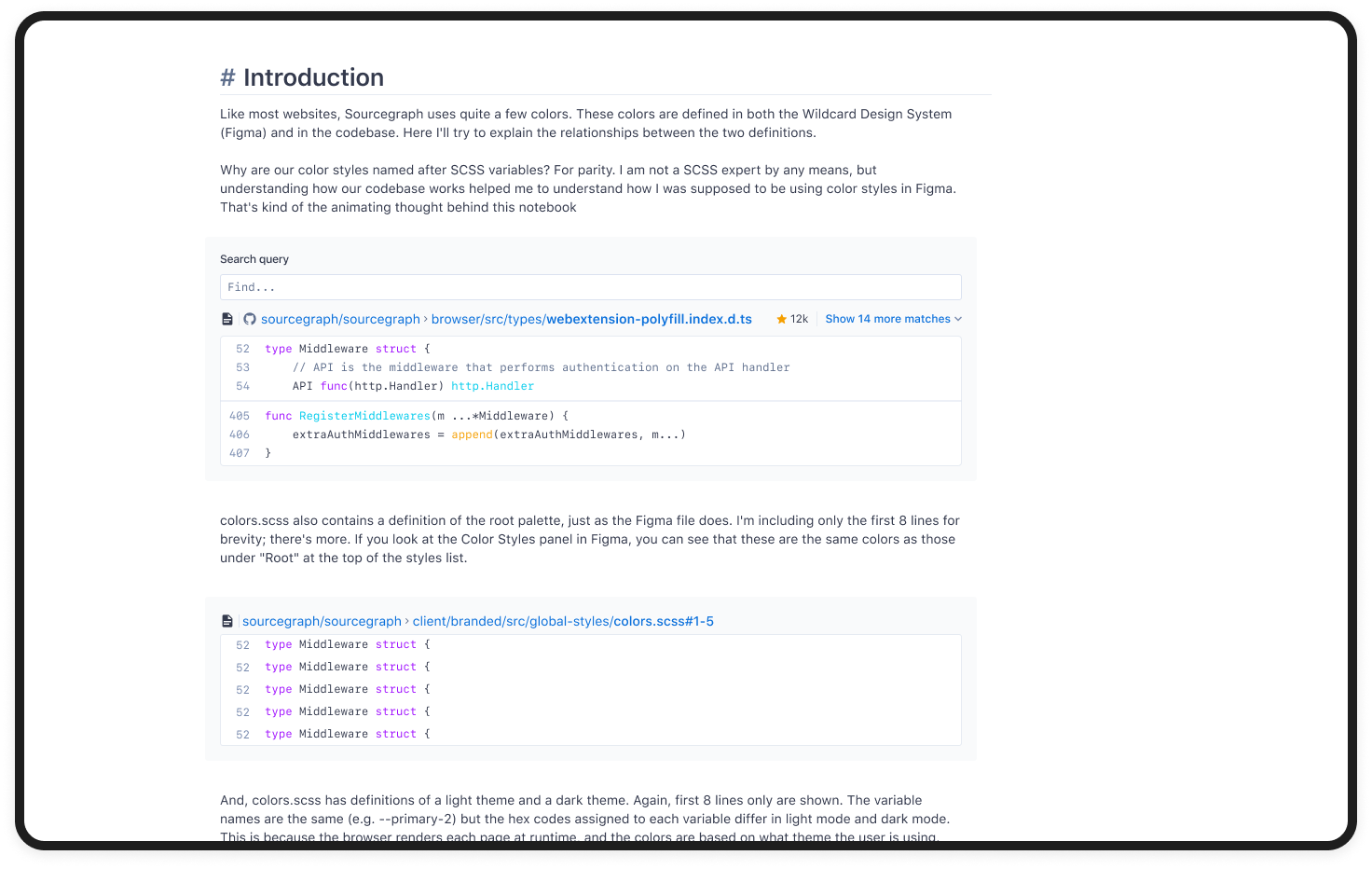Click the append keyword on line 406
The image size is (1372, 869).
472,434
